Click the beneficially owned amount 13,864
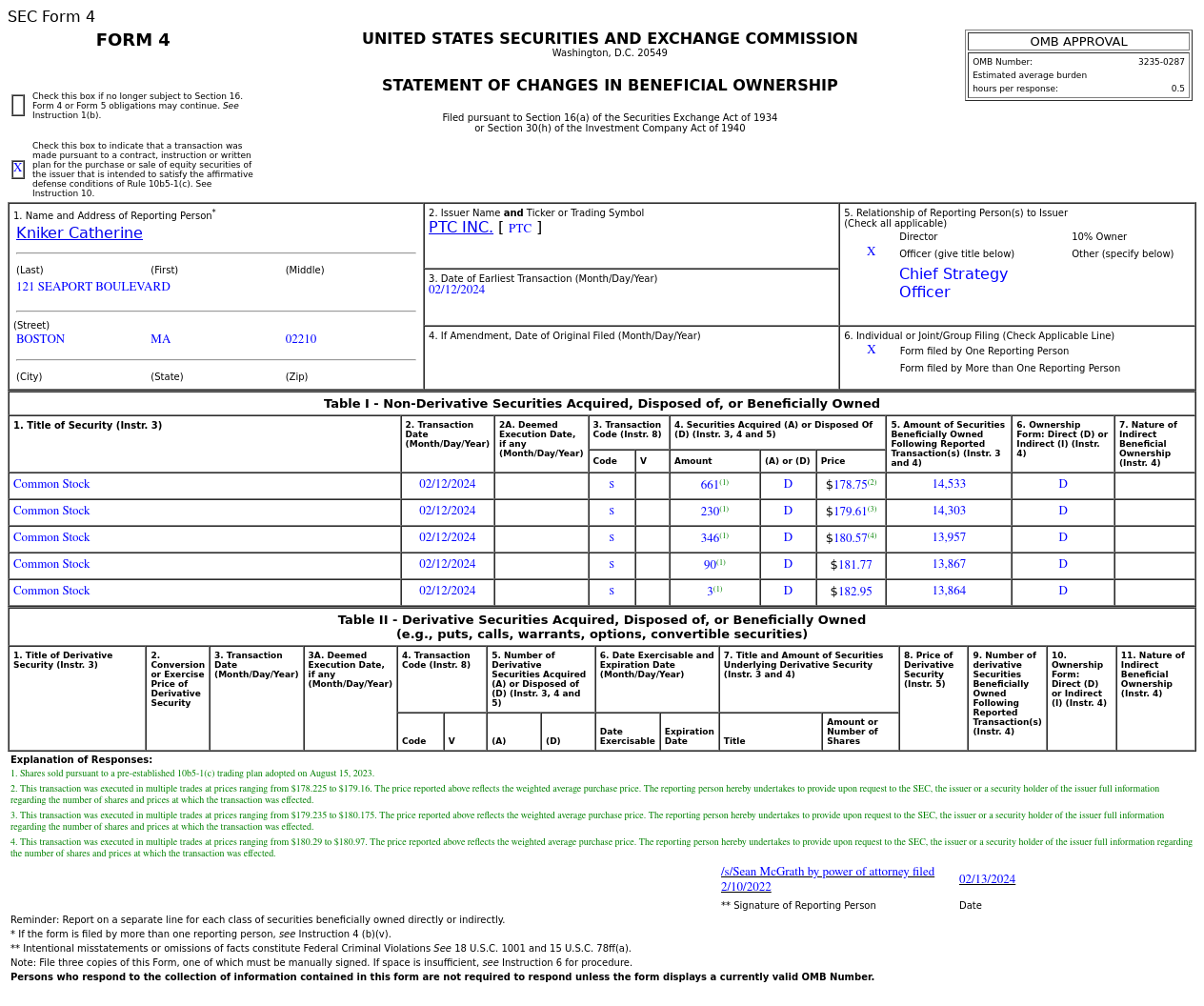 pos(949,591)
